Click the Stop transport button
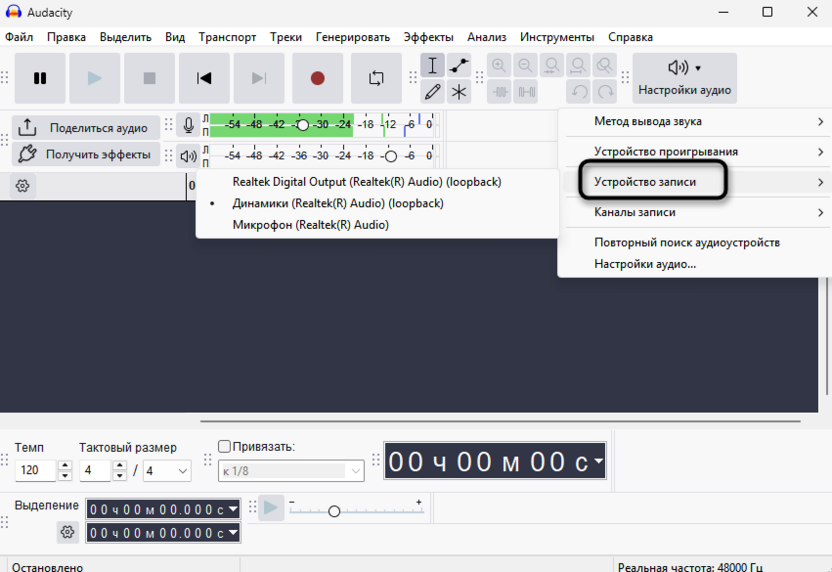 pos(149,78)
